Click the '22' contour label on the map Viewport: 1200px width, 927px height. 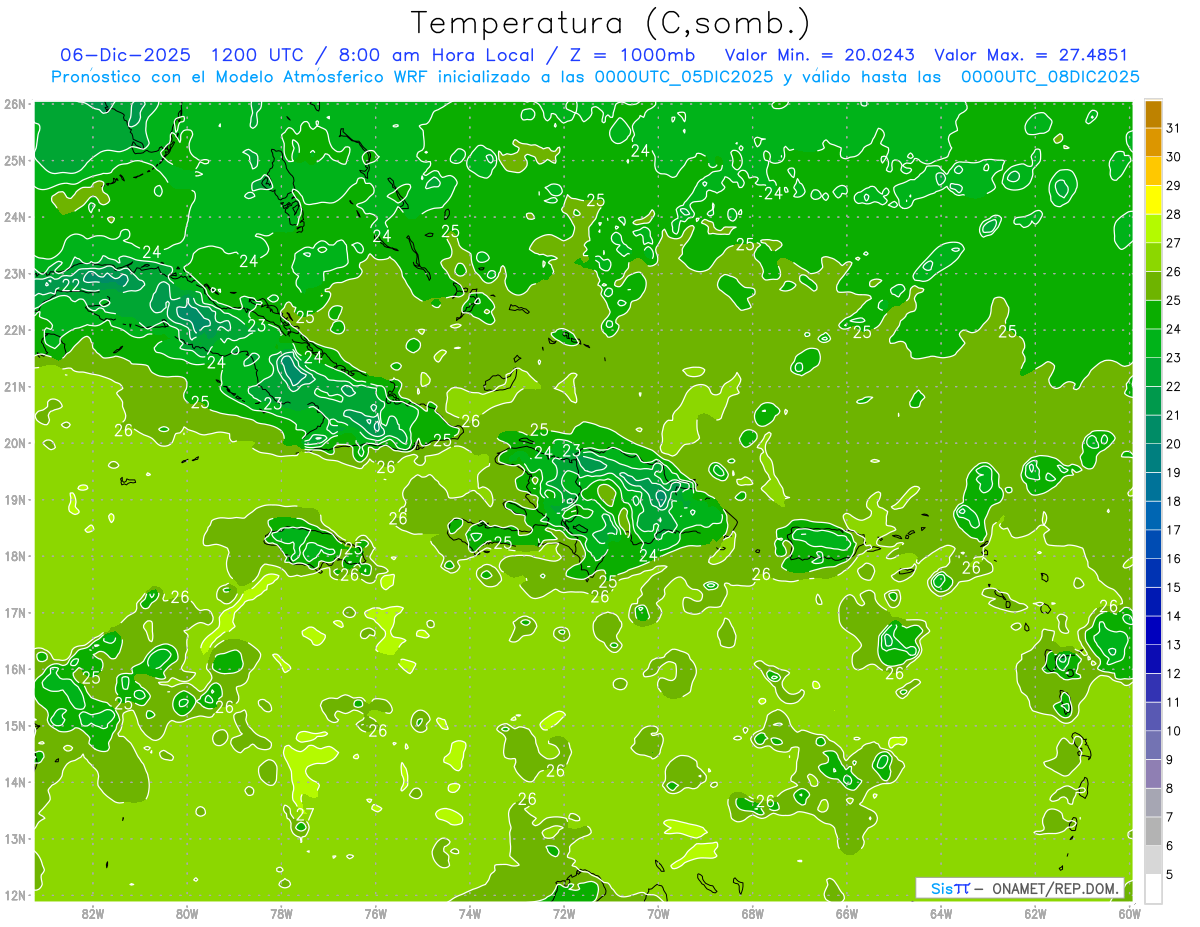(x=71, y=285)
